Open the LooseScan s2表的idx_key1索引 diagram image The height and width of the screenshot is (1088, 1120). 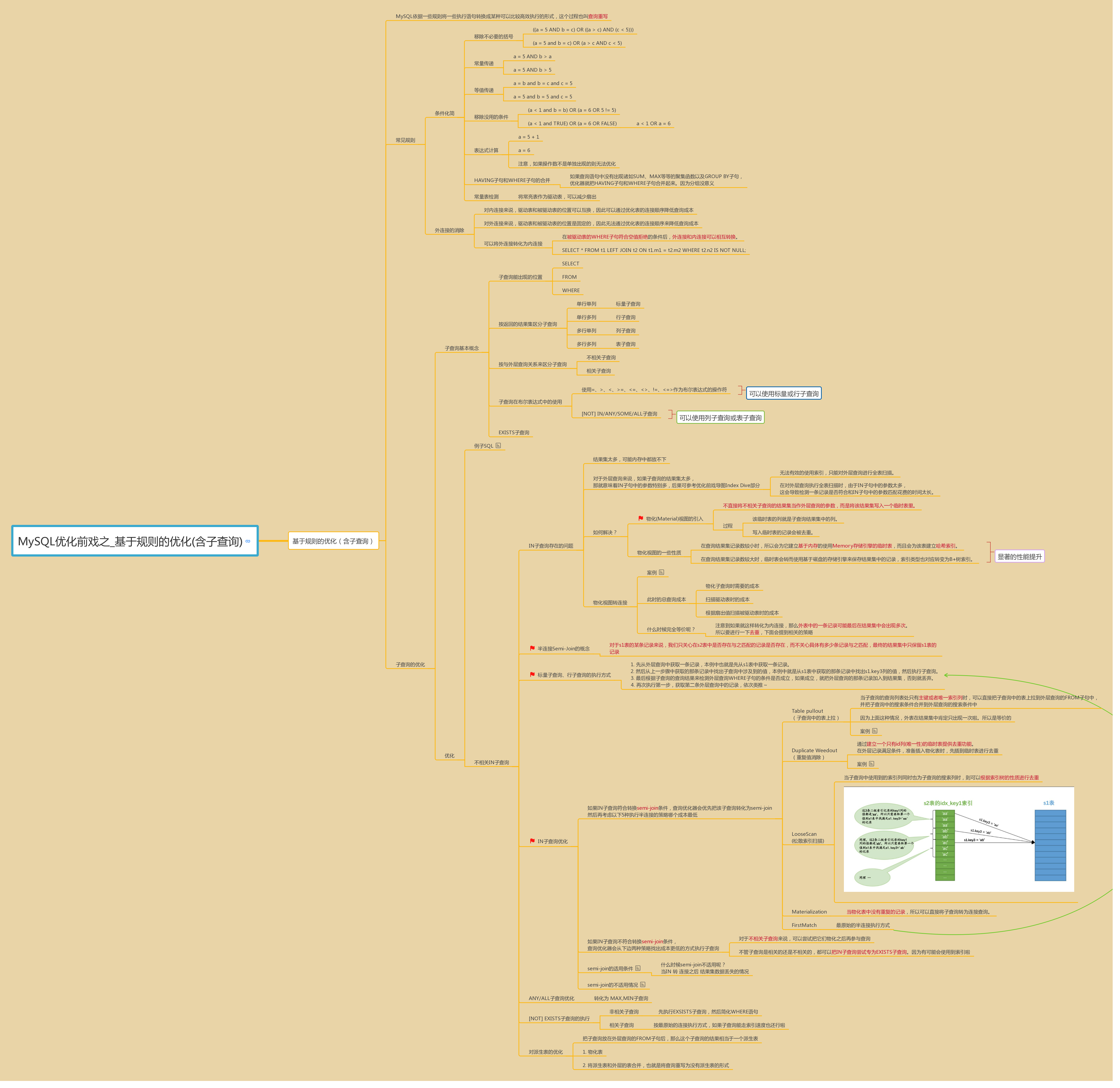tap(965, 845)
